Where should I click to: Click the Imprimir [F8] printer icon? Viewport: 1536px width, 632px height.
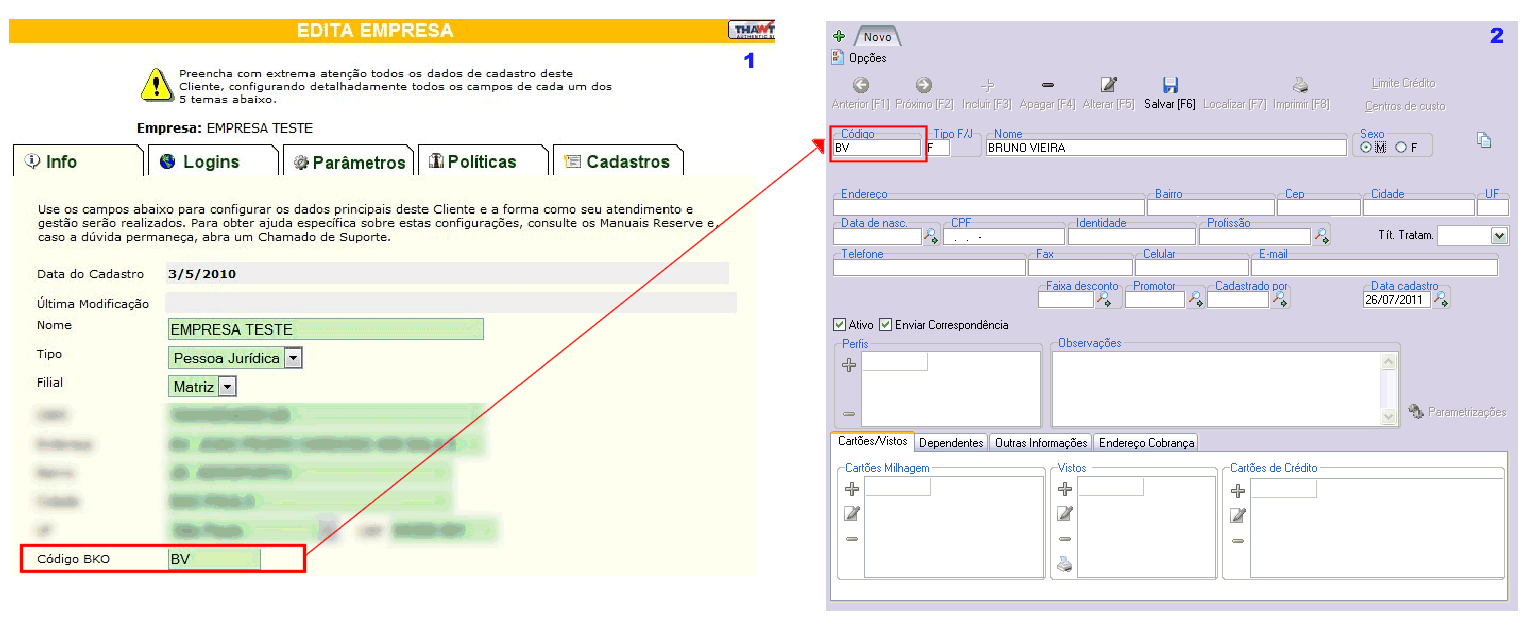(x=1300, y=86)
